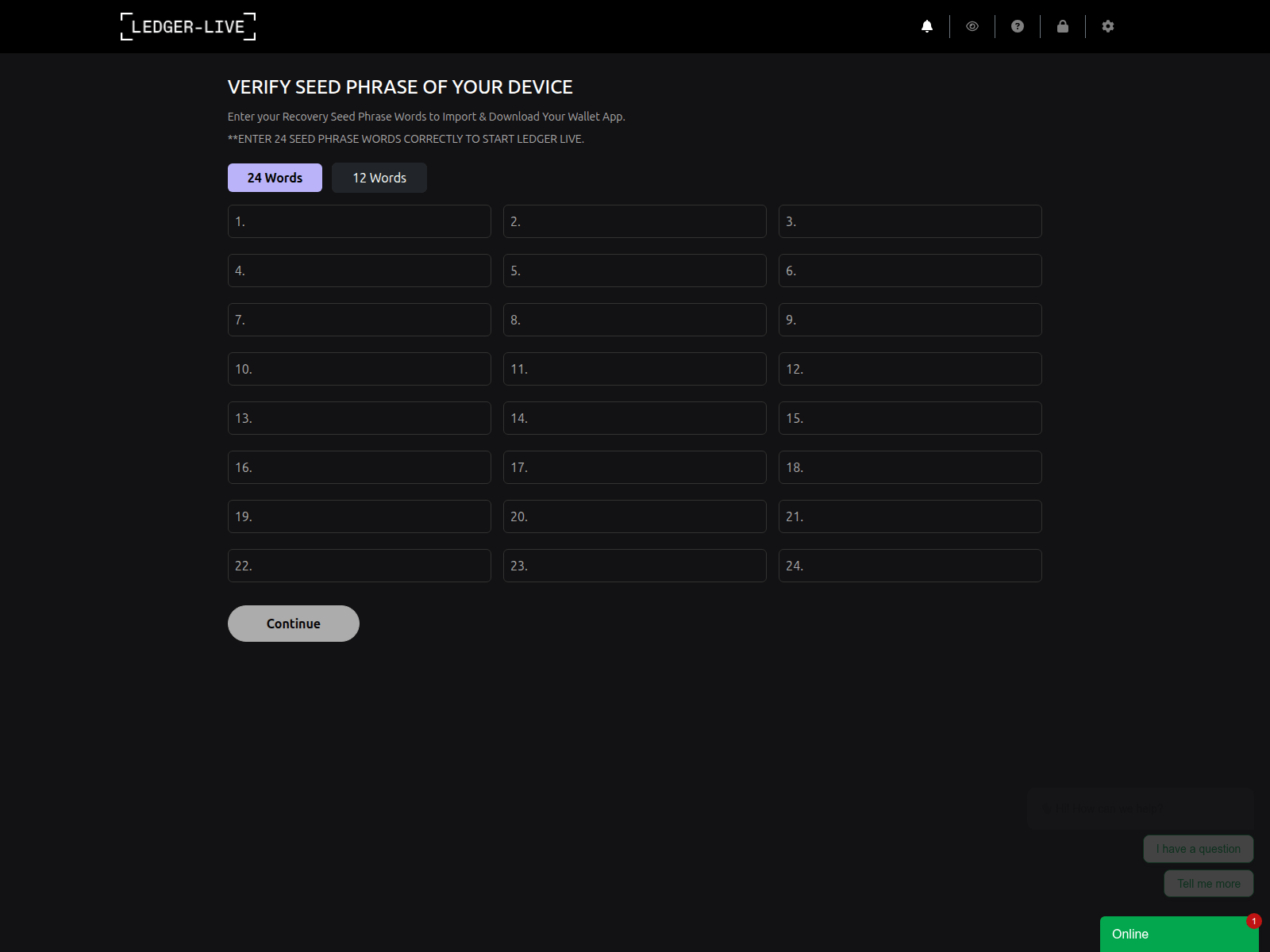Screen dimensions: 1270x952
Task: Open the Online chat widget
Action: coord(1180,935)
